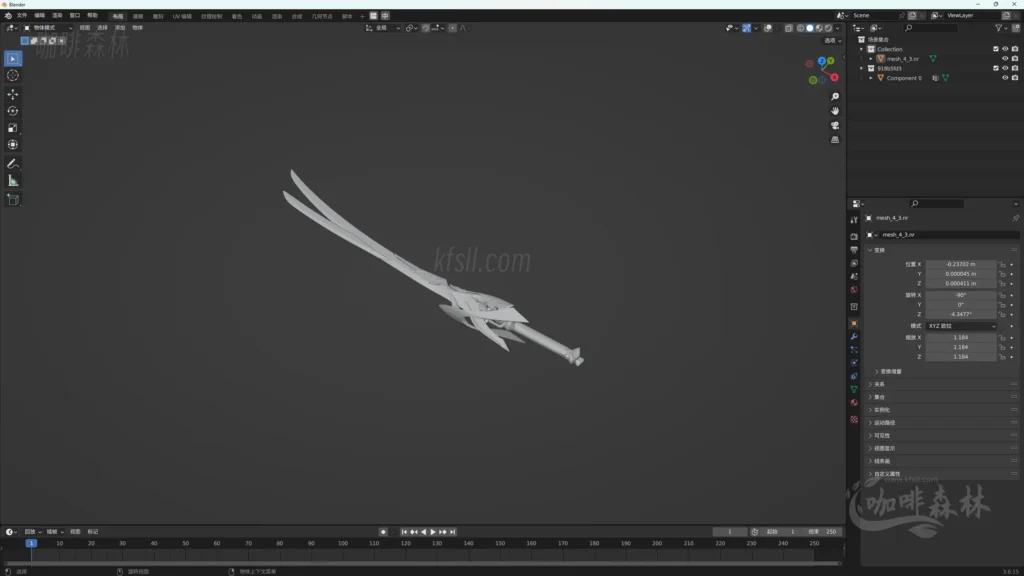Open the XYZ Euler rotation mode dropdown
This screenshot has height=576, width=1024.
pos(961,326)
